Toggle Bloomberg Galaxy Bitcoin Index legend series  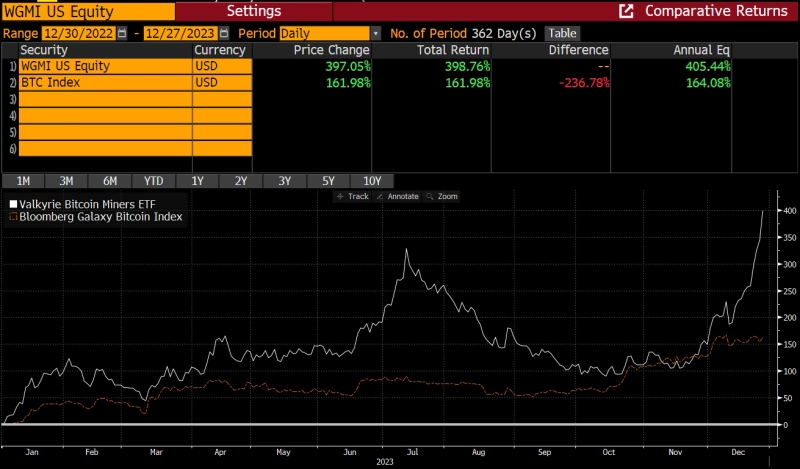pos(95,216)
